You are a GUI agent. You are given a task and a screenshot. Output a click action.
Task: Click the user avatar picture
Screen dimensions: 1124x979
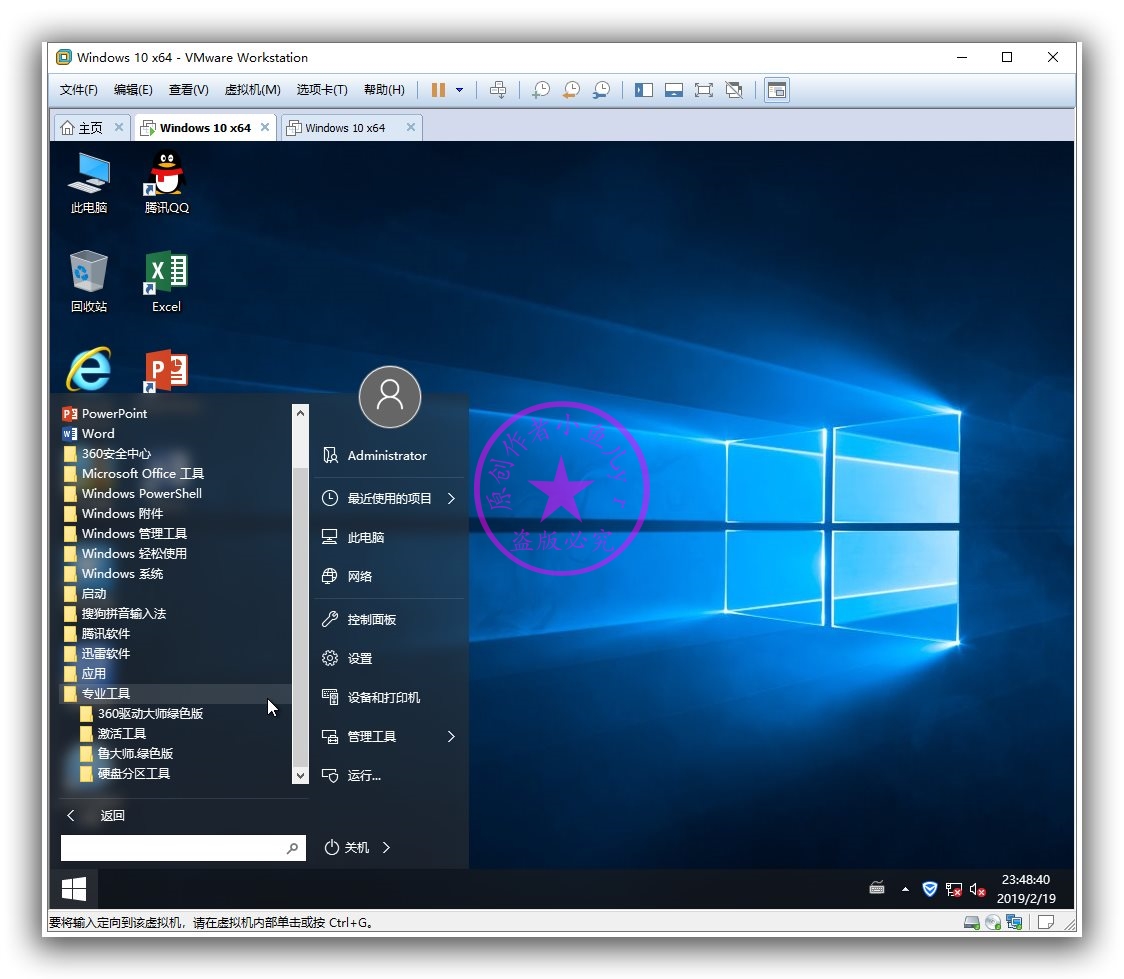[x=389, y=397]
